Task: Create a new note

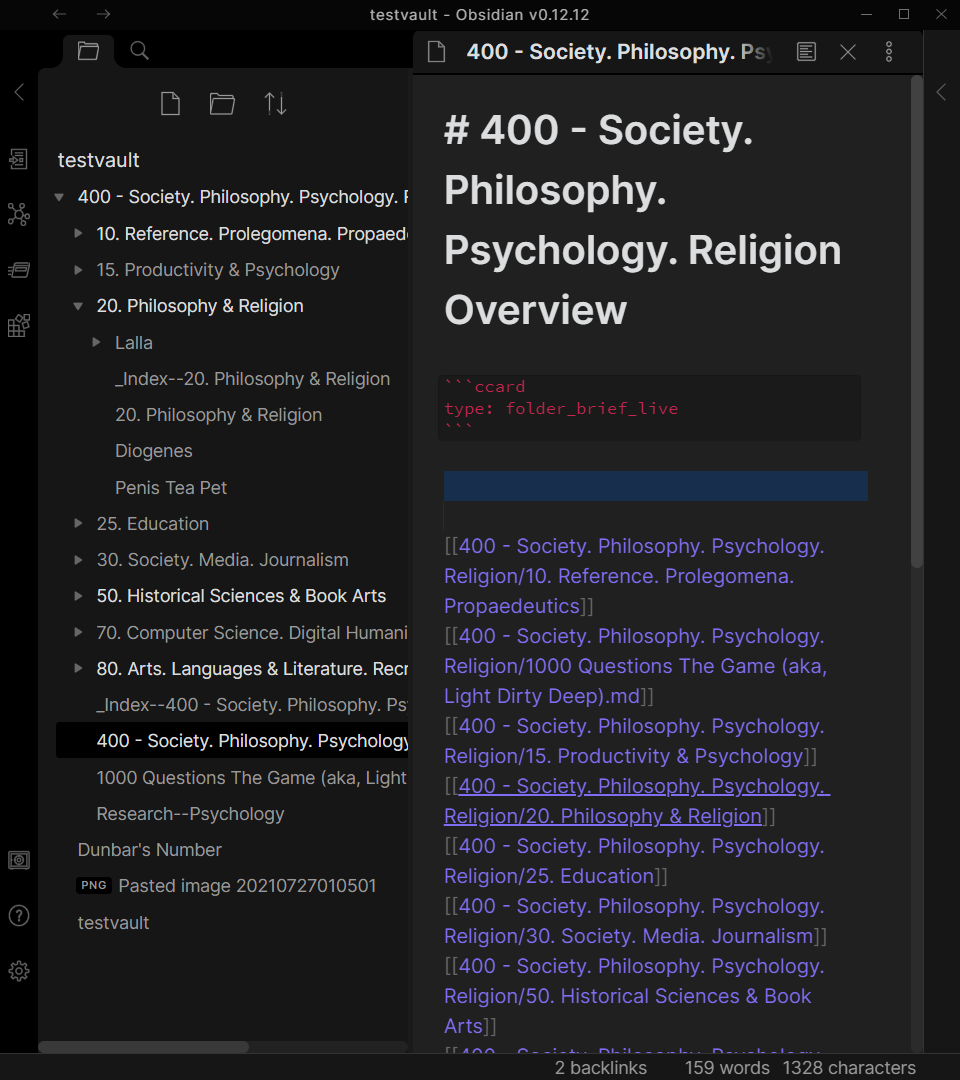Action: coord(170,104)
